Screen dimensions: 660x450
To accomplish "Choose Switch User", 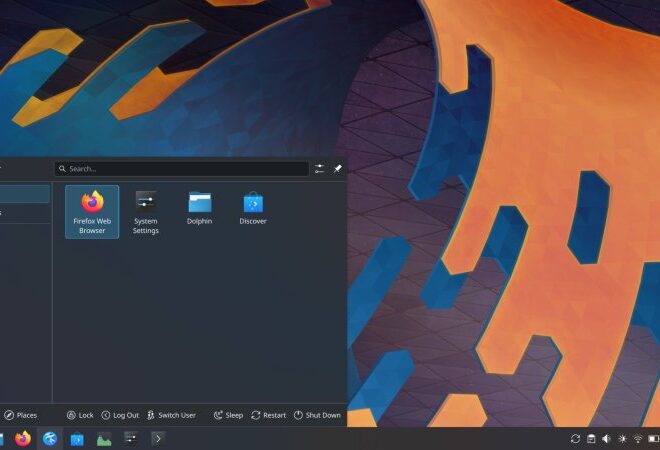I will pyautogui.click(x=171, y=415).
